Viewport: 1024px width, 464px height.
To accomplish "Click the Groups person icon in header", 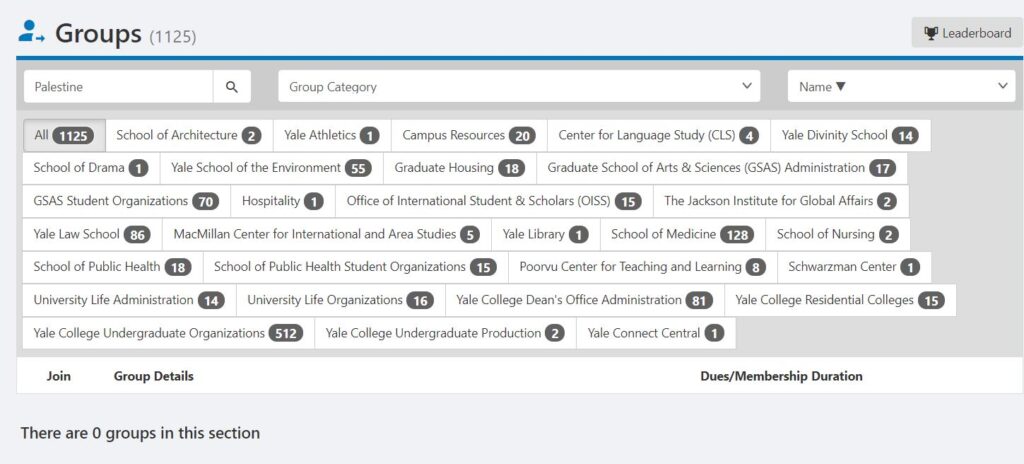I will pos(31,31).
